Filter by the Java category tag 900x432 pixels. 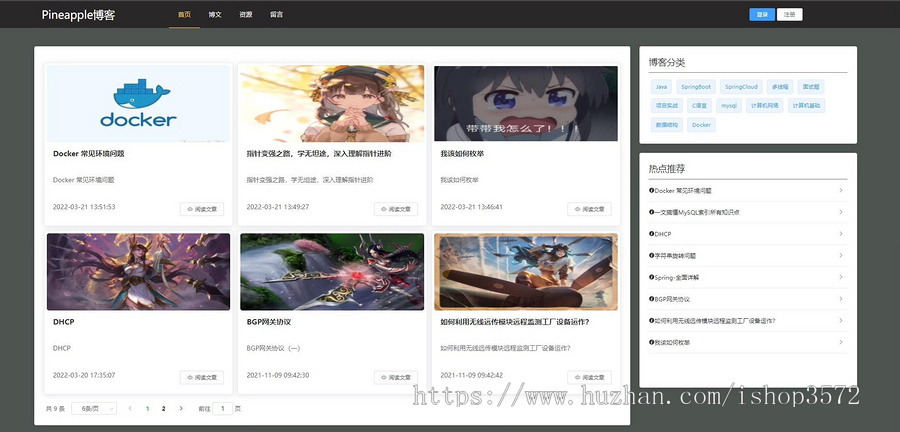click(661, 87)
